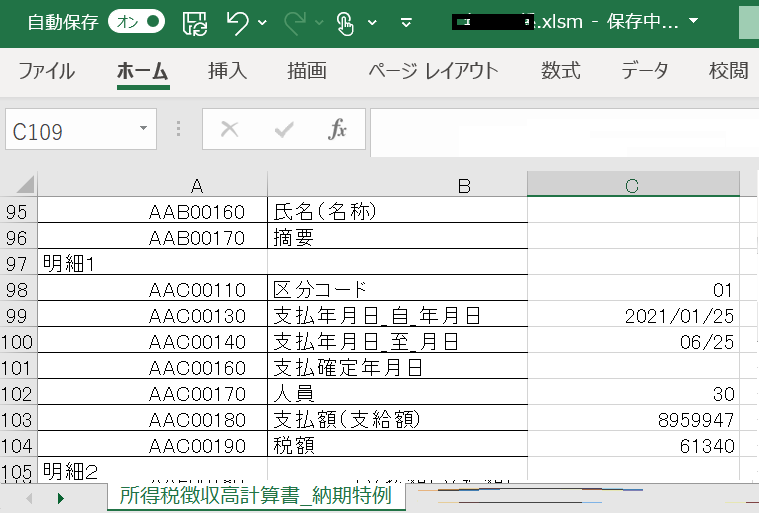Click cell 人員

(397, 392)
